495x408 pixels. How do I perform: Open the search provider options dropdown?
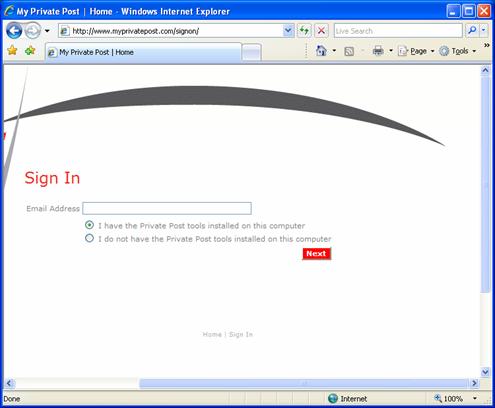pyautogui.click(x=484, y=31)
